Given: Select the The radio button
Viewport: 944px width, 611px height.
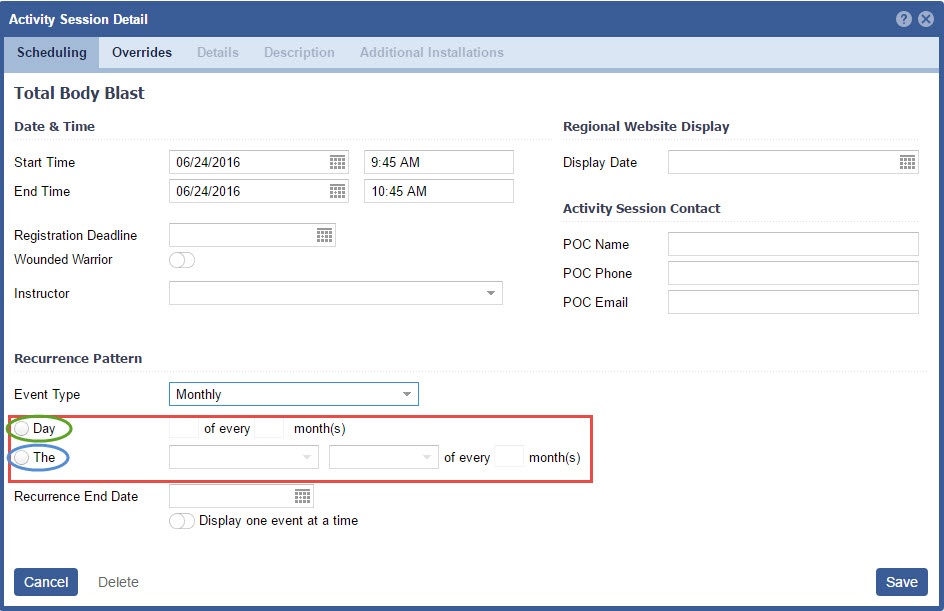Looking at the screenshot, I should [22, 458].
